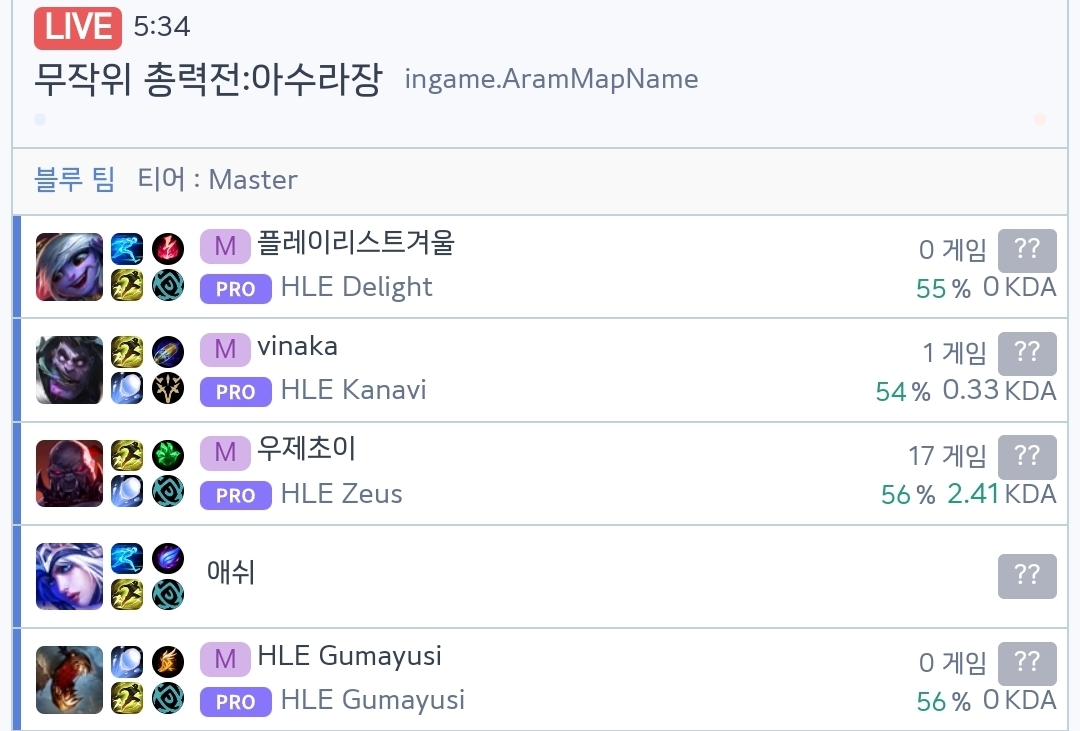1080x731 pixels.
Task: Click the purple keystone rune in 애쉬's row
Action: click(x=168, y=558)
